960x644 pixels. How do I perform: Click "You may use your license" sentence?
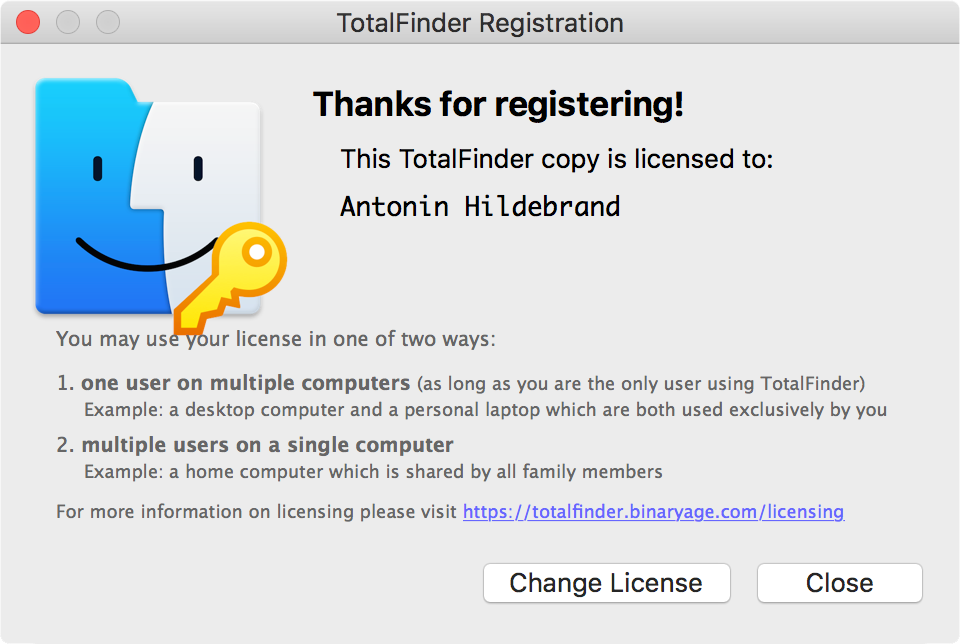coord(275,339)
